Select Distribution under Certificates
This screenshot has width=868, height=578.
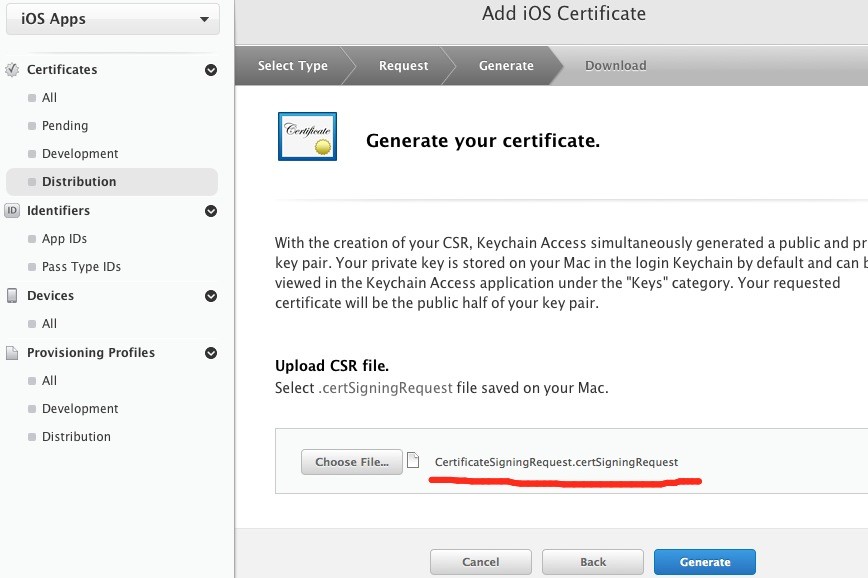[112, 182]
